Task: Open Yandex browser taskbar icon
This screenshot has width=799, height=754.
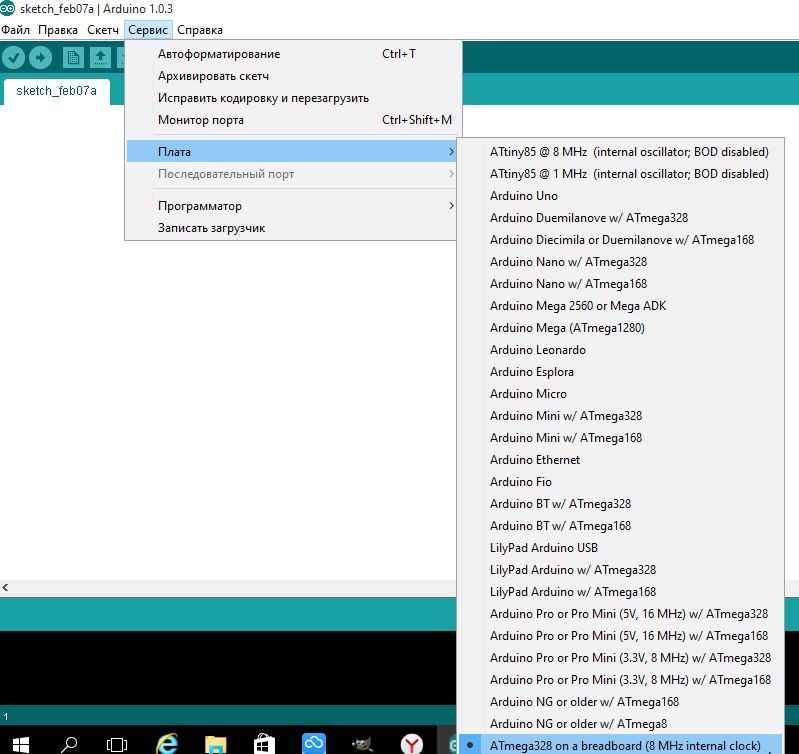Action: [x=411, y=744]
